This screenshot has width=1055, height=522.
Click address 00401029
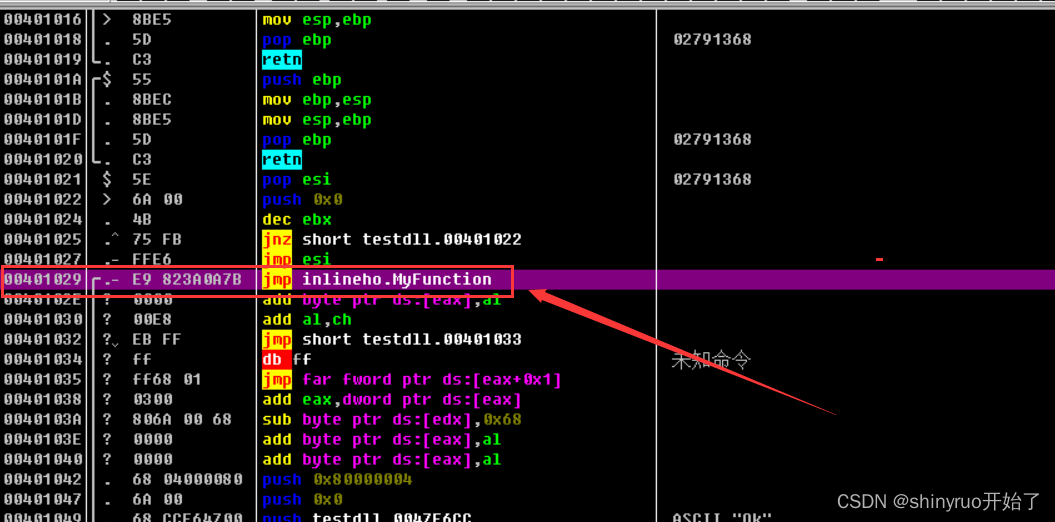click(x=43, y=279)
